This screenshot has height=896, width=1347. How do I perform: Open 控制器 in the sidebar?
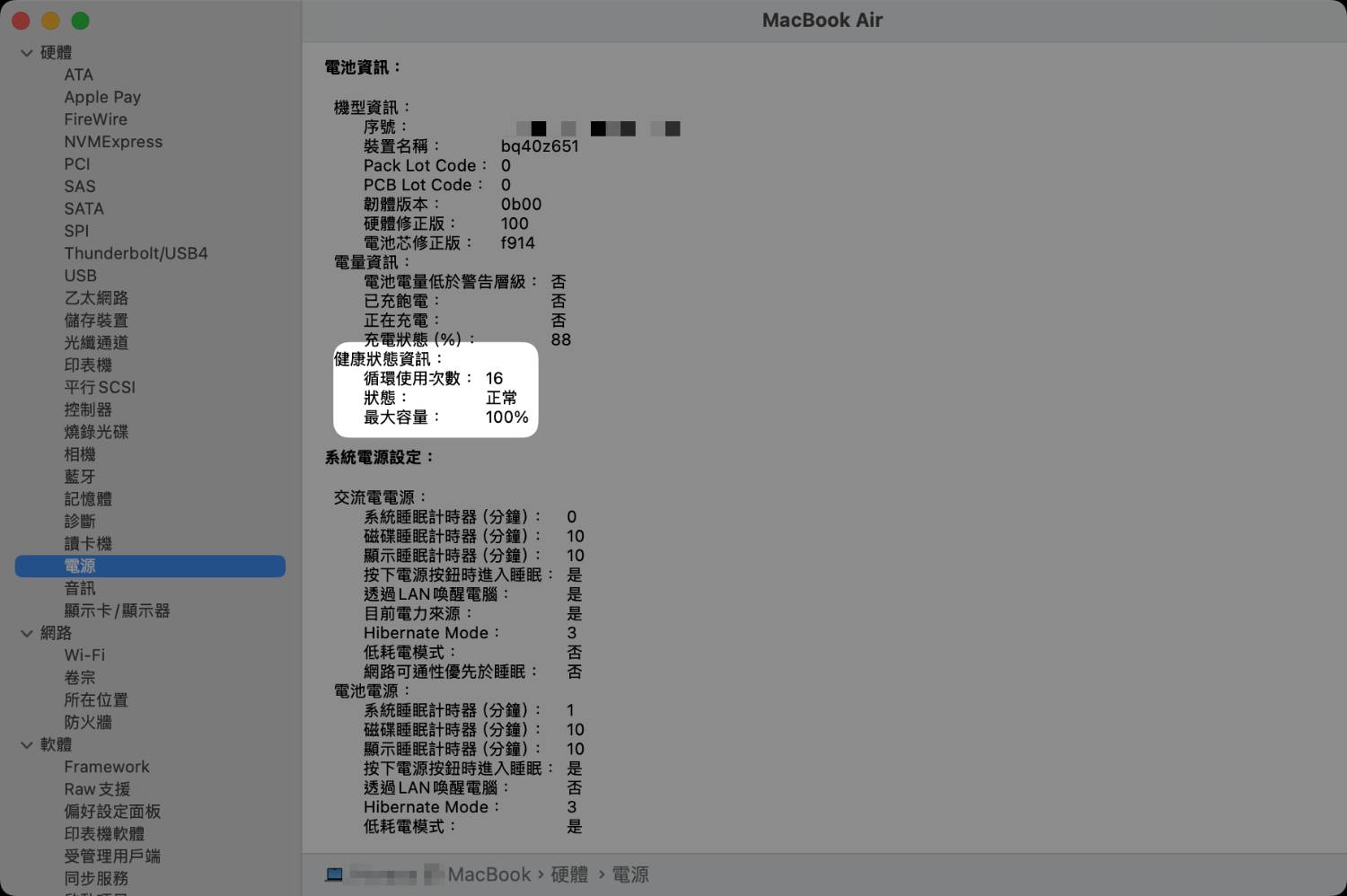[88, 409]
